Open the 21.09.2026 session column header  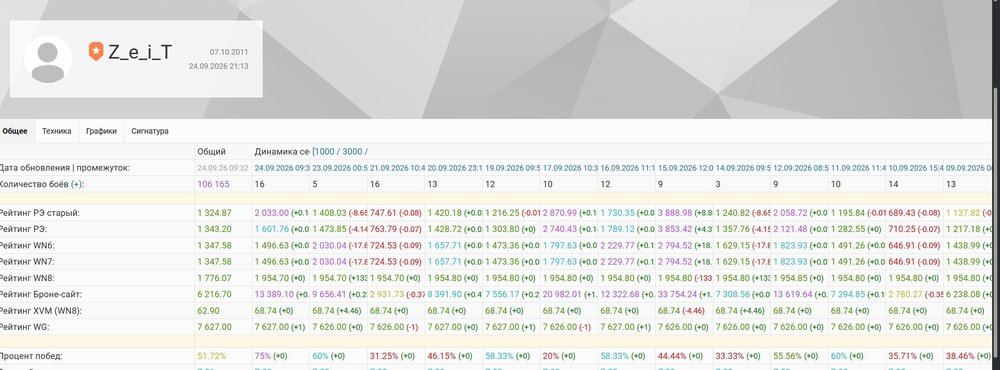coord(397,168)
